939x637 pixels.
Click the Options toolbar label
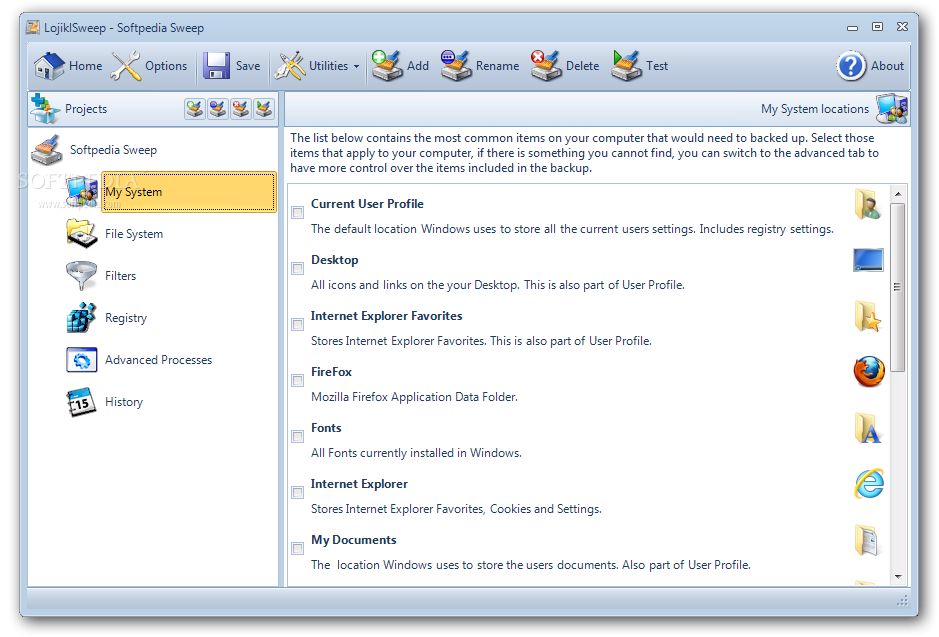[166, 66]
